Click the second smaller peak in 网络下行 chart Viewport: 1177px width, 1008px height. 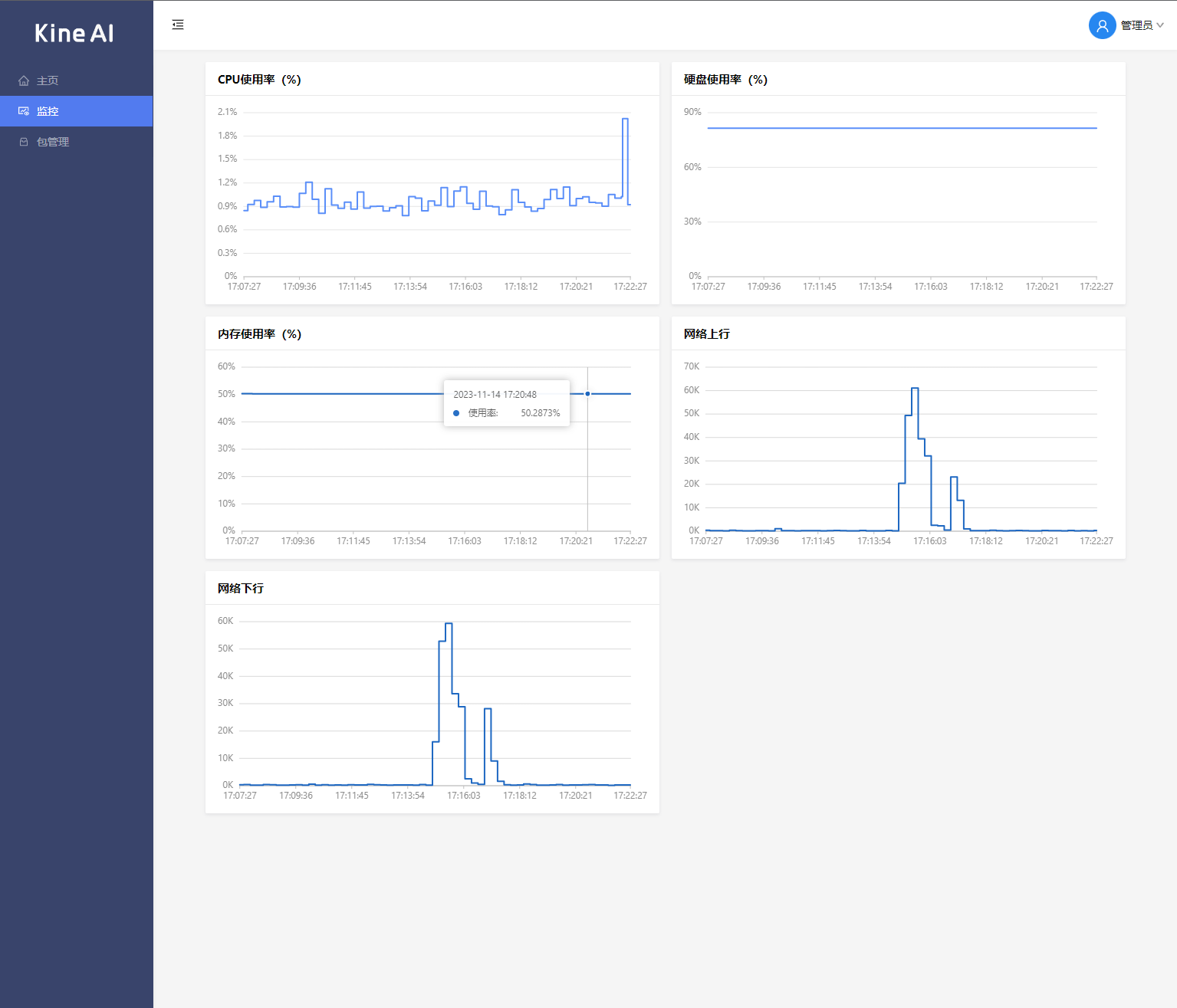click(x=488, y=710)
